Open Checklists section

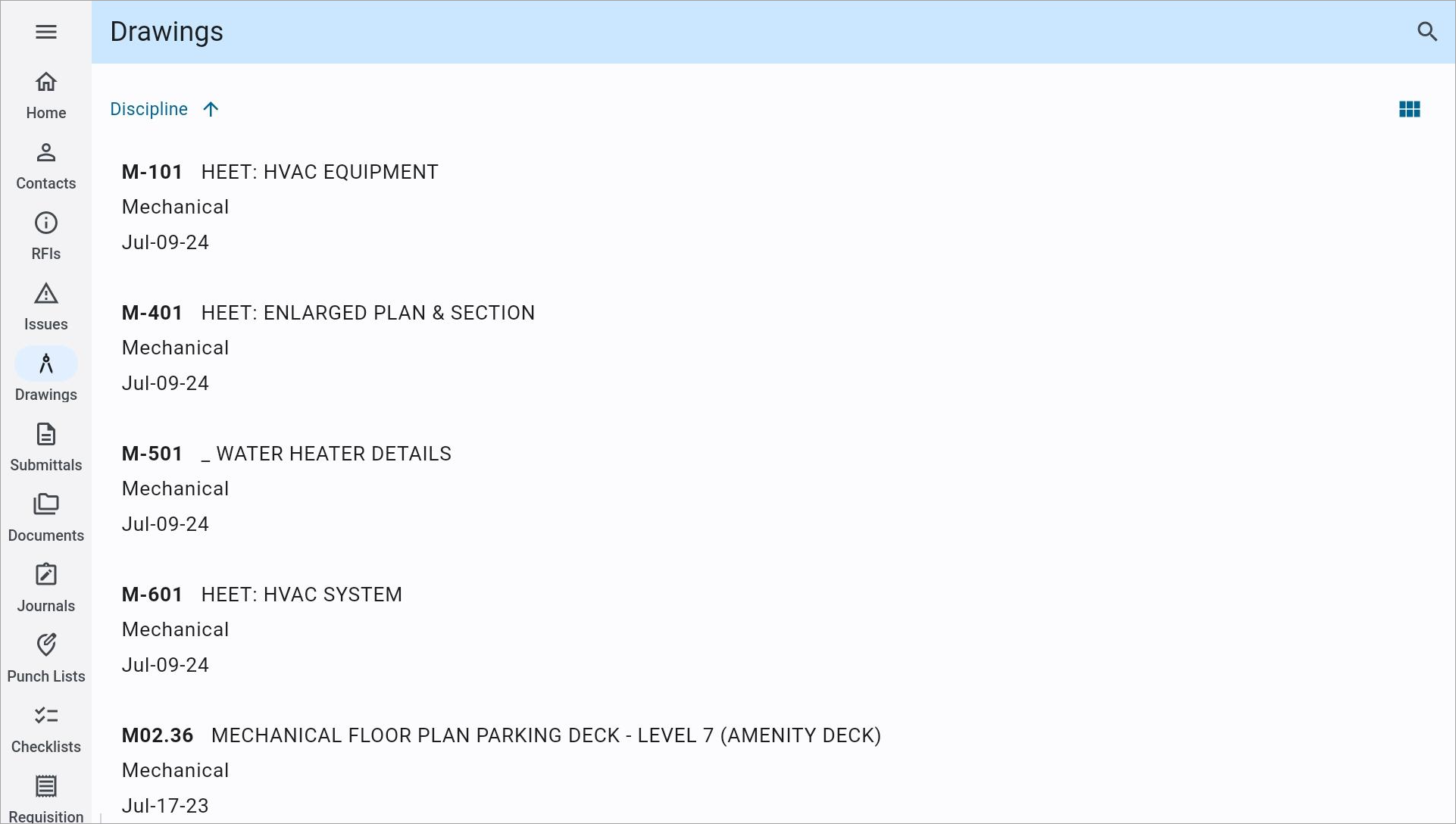click(46, 728)
